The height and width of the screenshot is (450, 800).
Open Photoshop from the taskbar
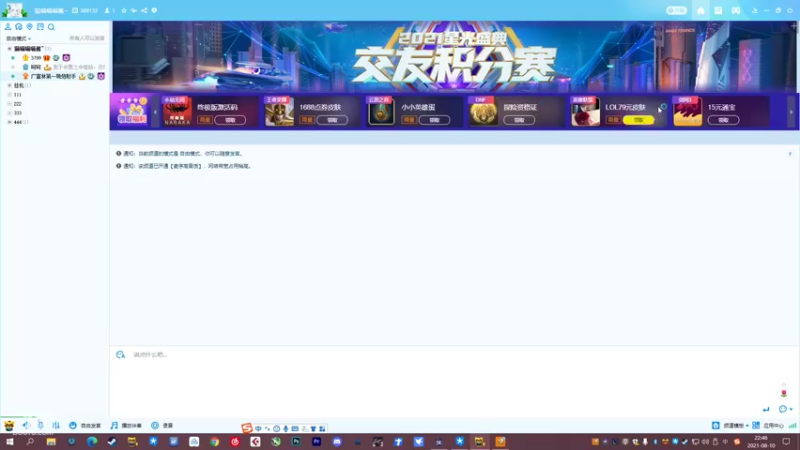296,441
